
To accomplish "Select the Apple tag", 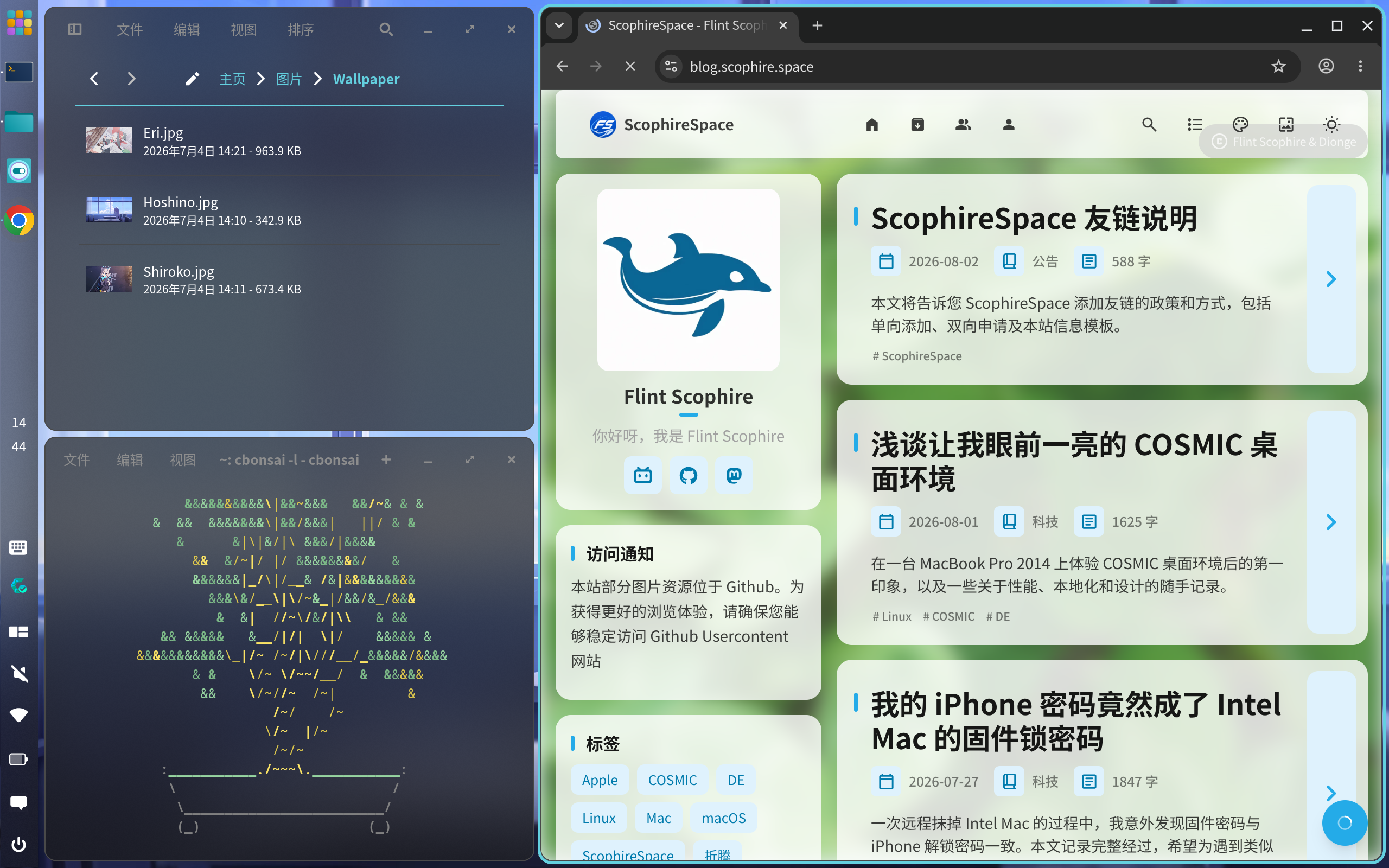I will (600, 780).
